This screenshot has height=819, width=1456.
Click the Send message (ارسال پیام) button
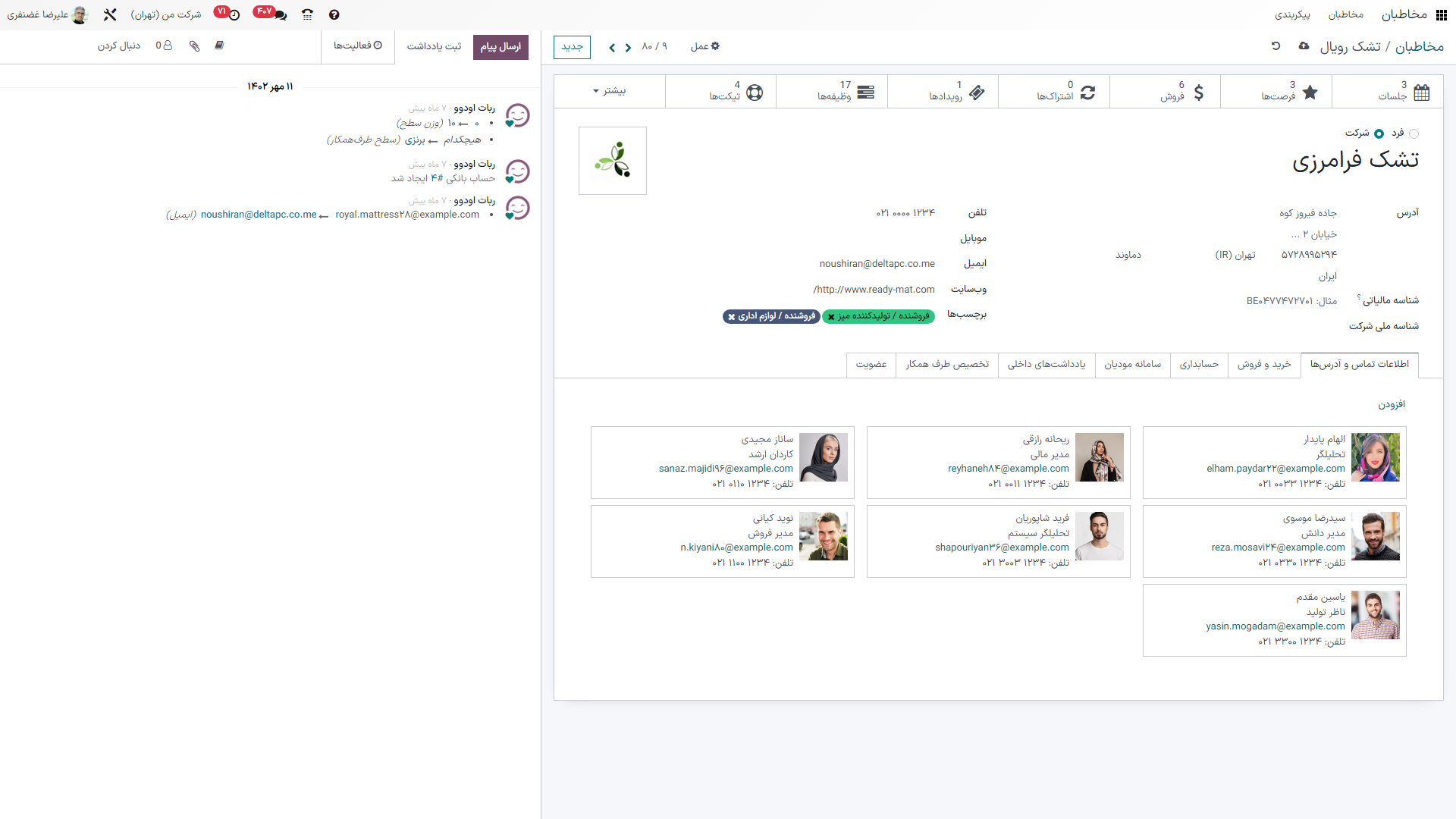click(x=500, y=47)
